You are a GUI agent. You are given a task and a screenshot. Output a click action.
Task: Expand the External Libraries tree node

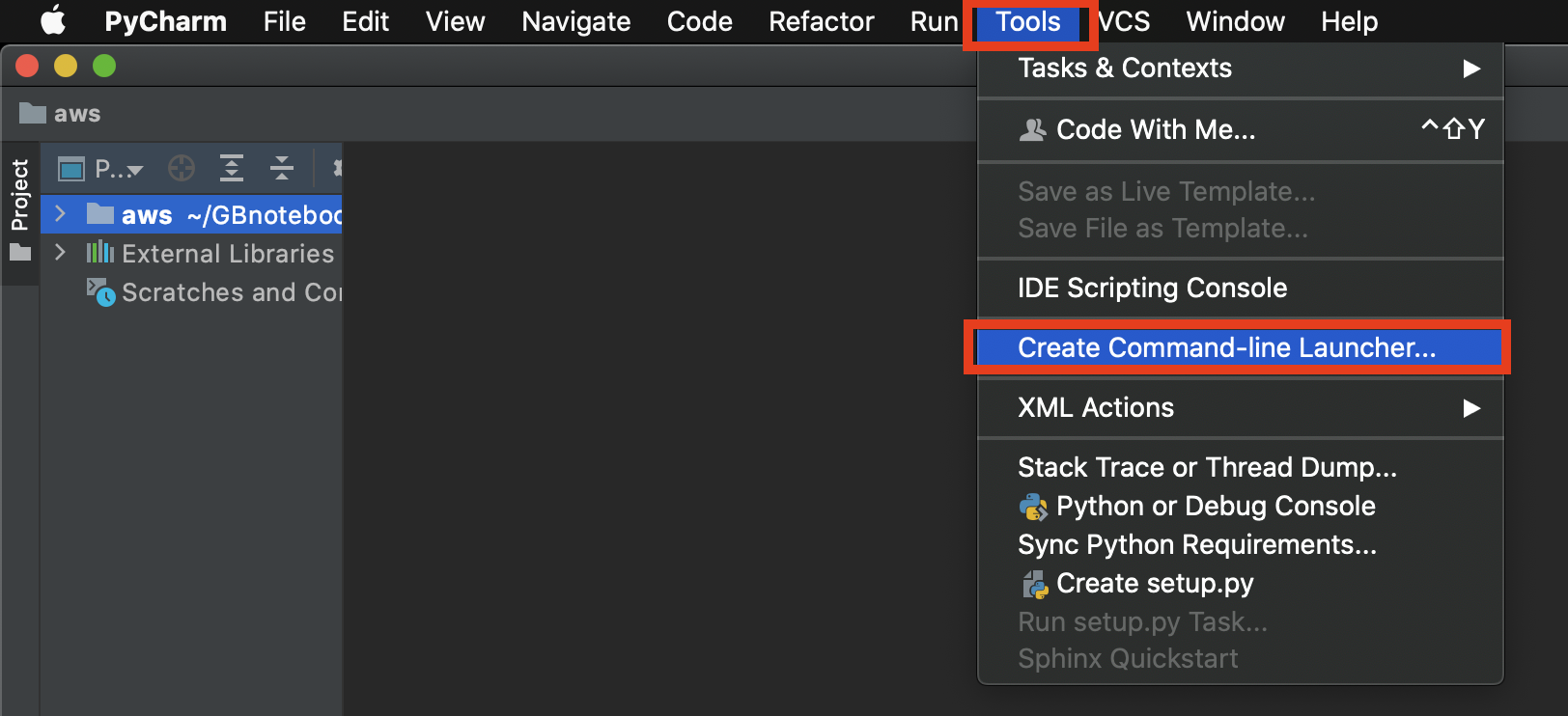point(60,253)
